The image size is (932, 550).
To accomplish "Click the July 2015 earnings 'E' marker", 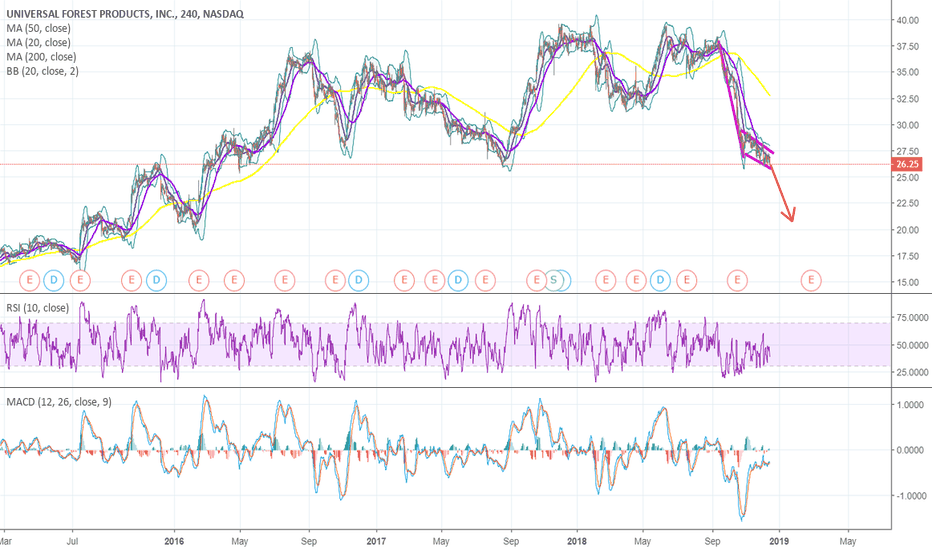I will click(x=80, y=279).
